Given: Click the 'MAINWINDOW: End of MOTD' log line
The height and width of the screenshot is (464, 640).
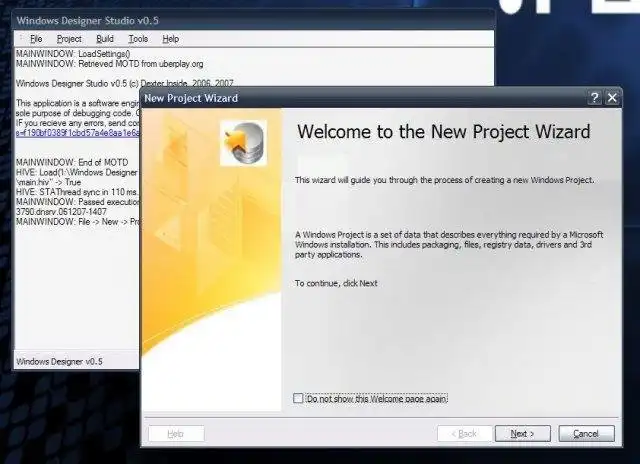Looking at the screenshot, I should pos(72,162).
